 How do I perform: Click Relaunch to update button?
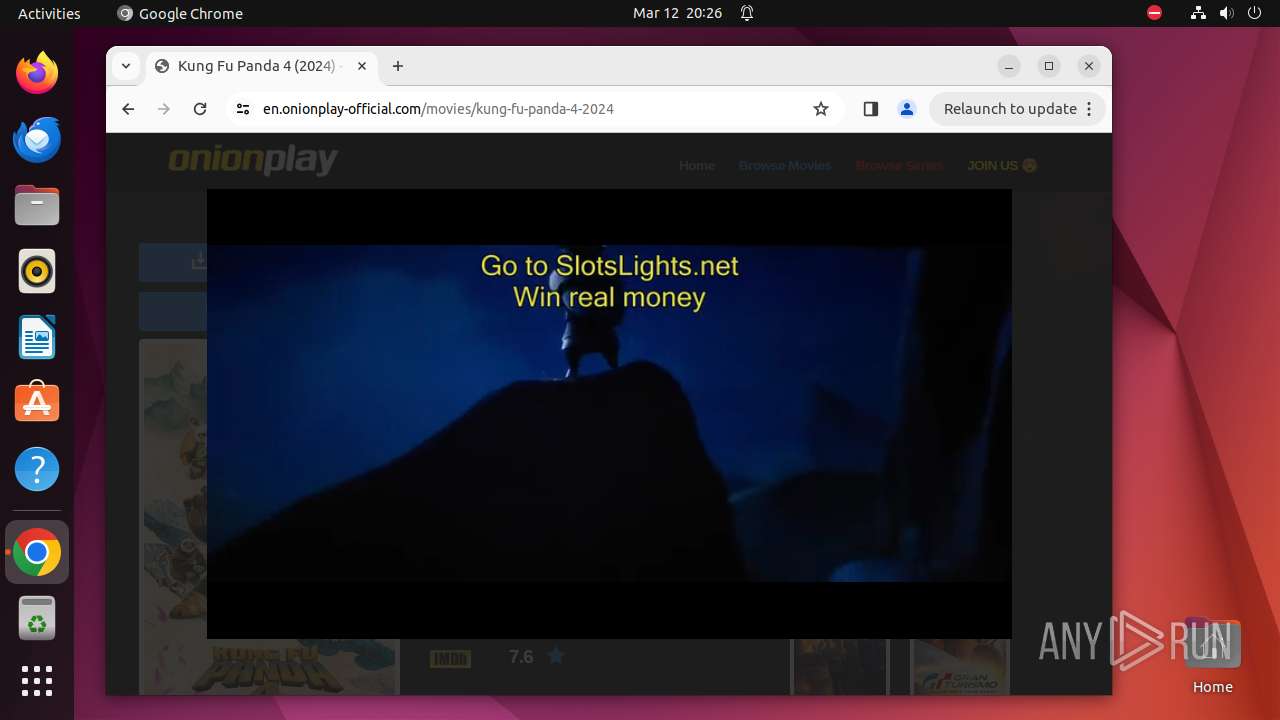click(1010, 109)
